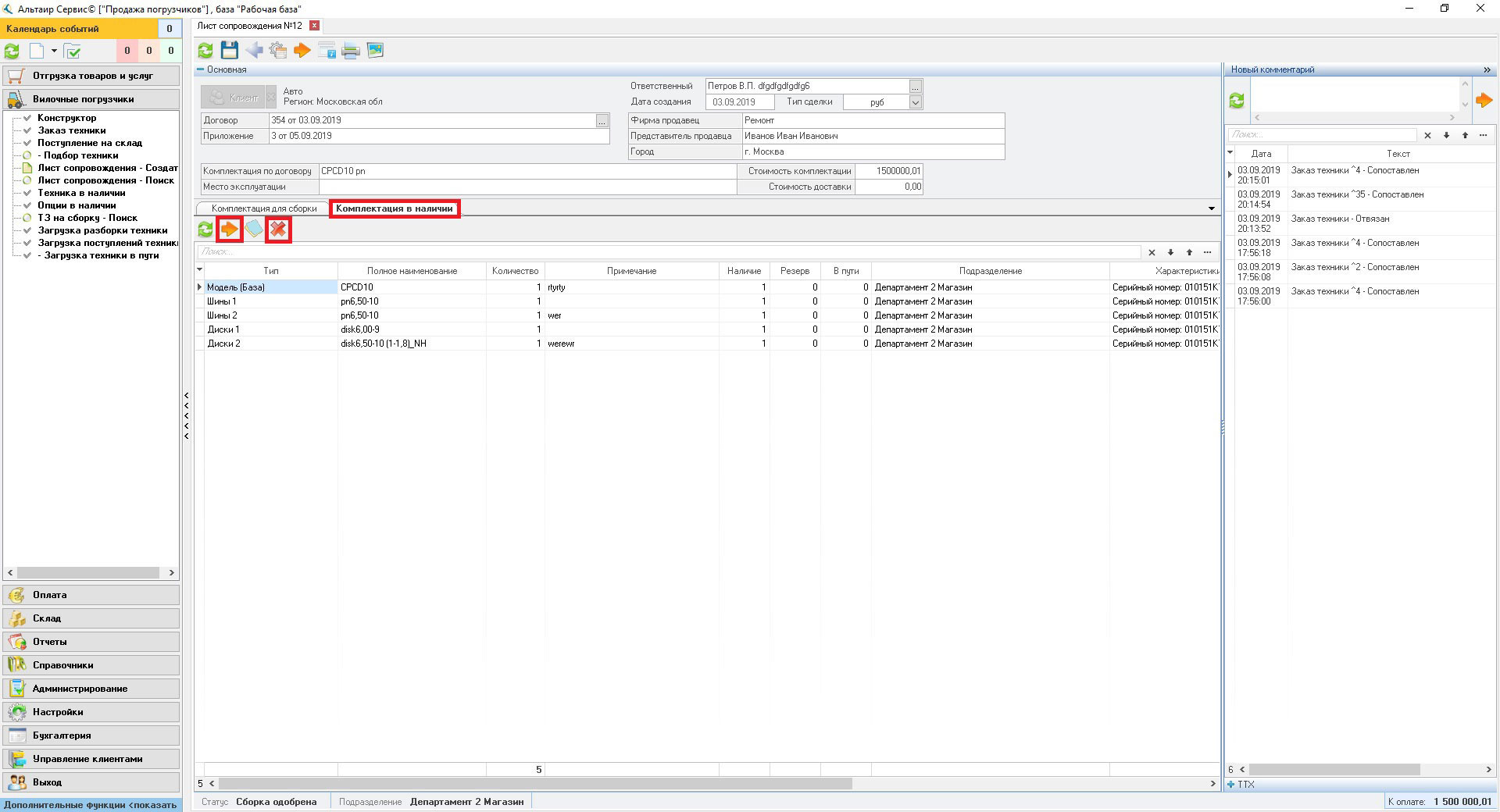
Task: Open the Ответственный selection ellipsis button
Action: click(x=916, y=87)
